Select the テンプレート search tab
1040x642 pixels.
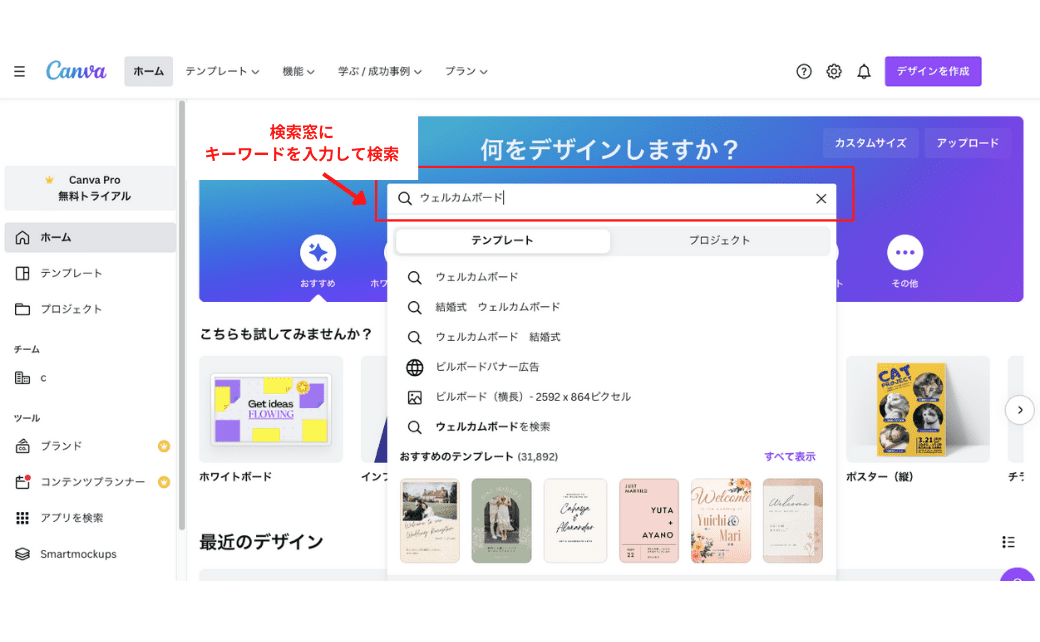[502, 241]
